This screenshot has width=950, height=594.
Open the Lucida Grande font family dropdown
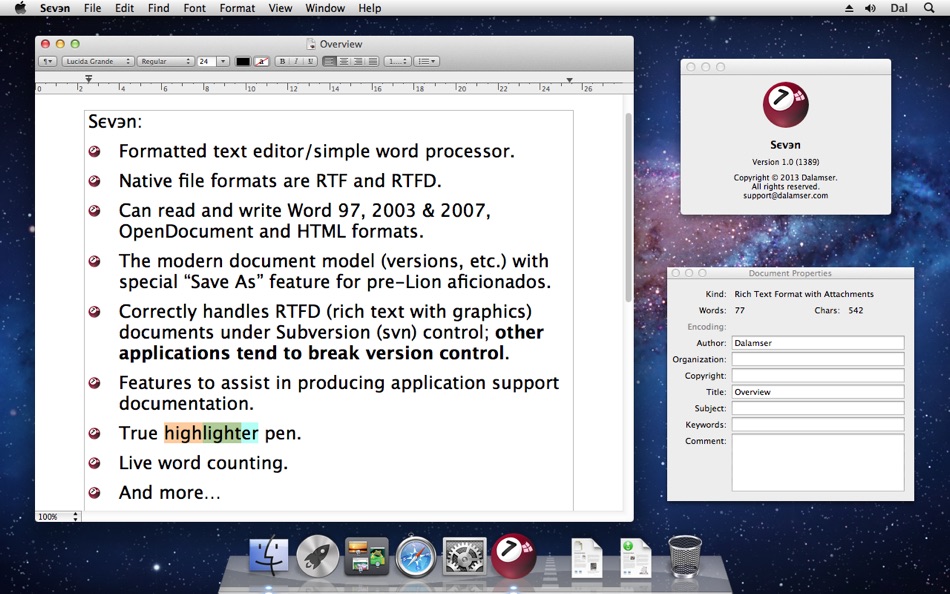[98, 61]
